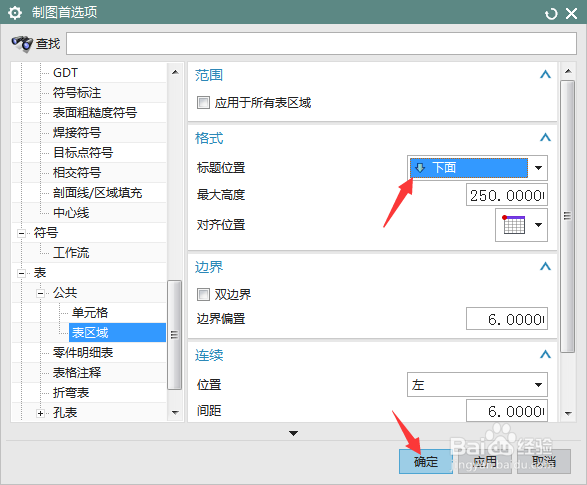Click the binoculars find icon
Screen dimensions: 587x485
pos(22,43)
